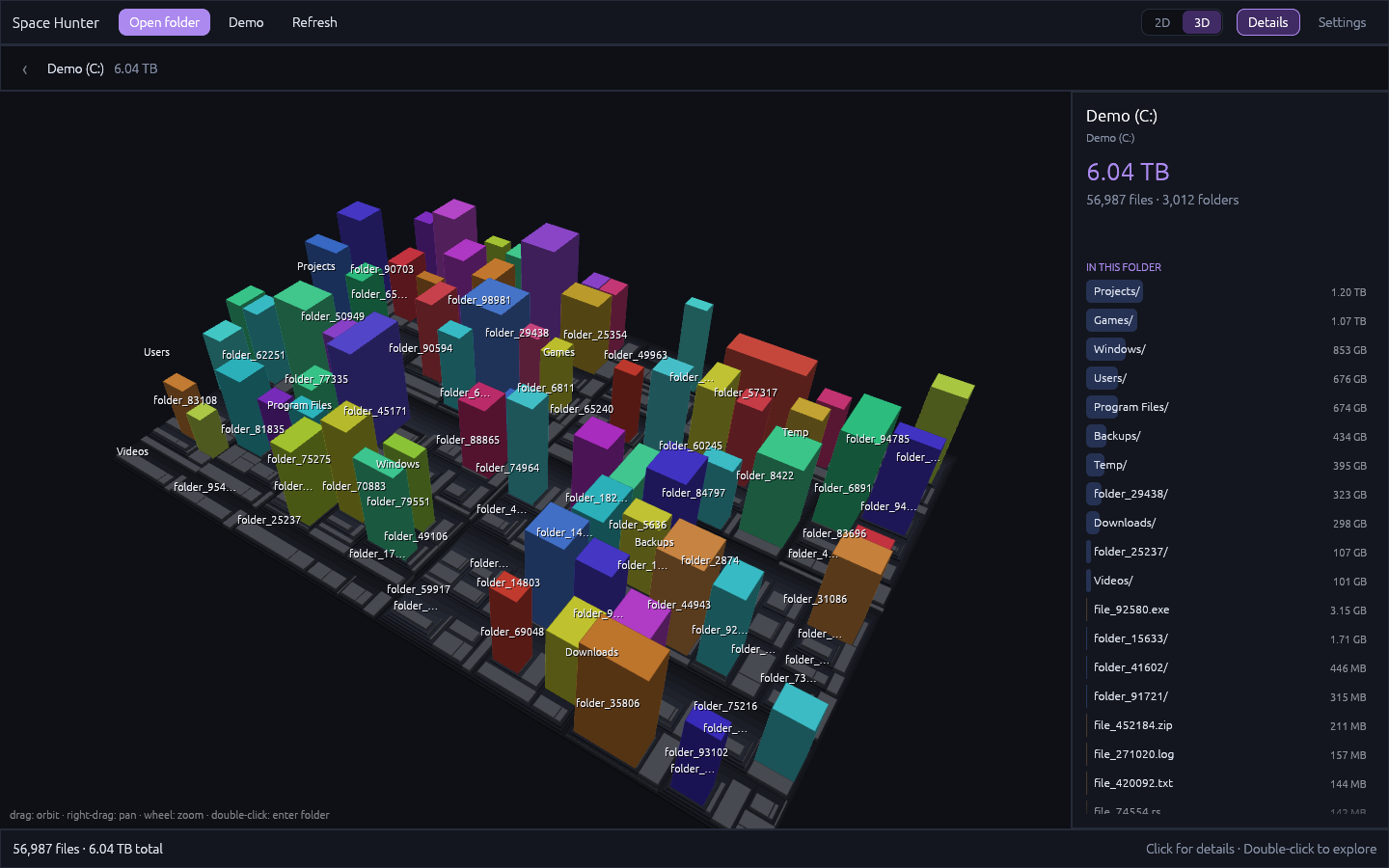
Task: Click the Open folder button
Action: tap(164, 22)
